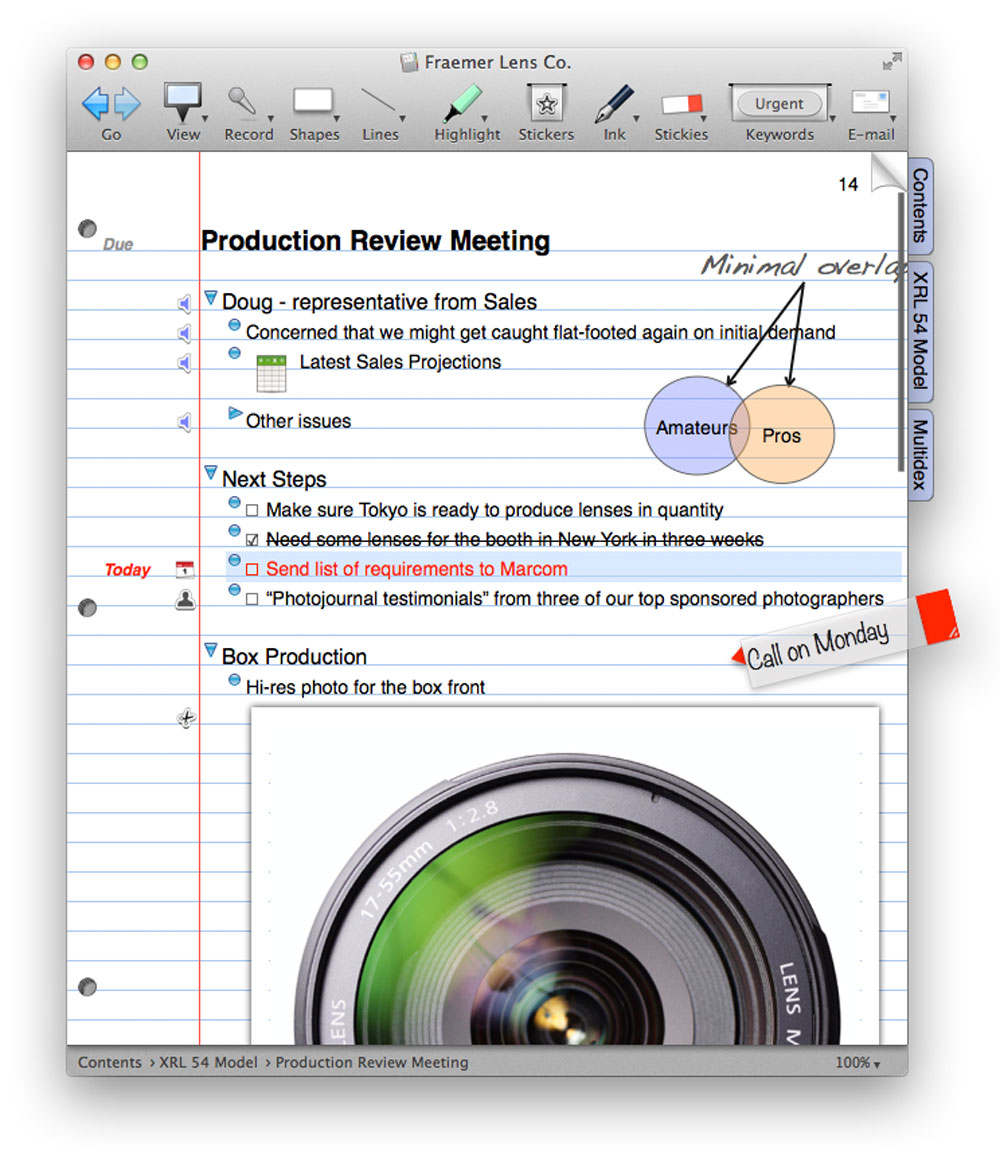The image size is (1000, 1151).
Task: Open the Lines dropdown arrow
Action: pyautogui.click(x=402, y=119)
